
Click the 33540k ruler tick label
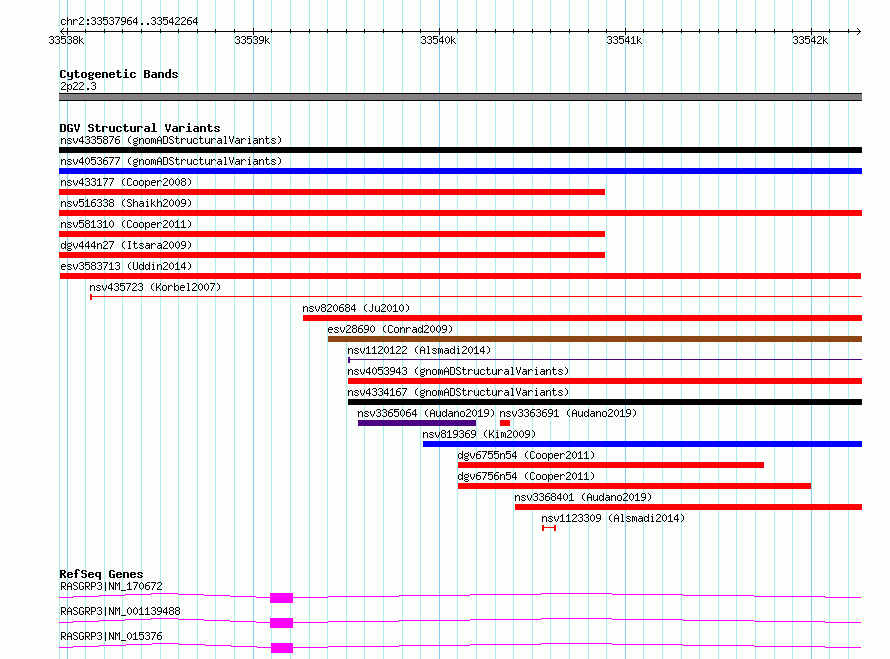pos(438,40)
